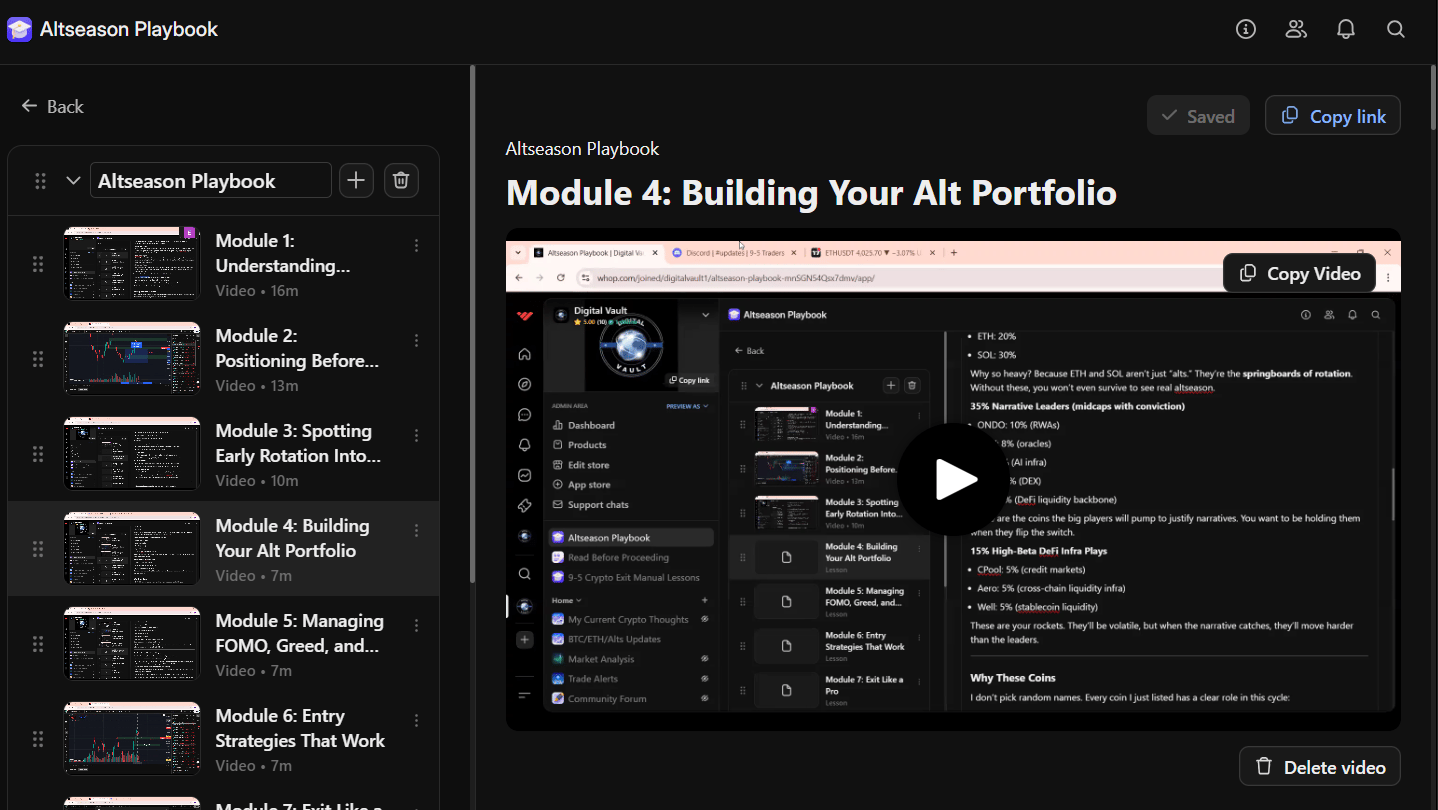Open Module 6 three-dot options menu
Screen dimensions: 1438x810
point(417,721)
